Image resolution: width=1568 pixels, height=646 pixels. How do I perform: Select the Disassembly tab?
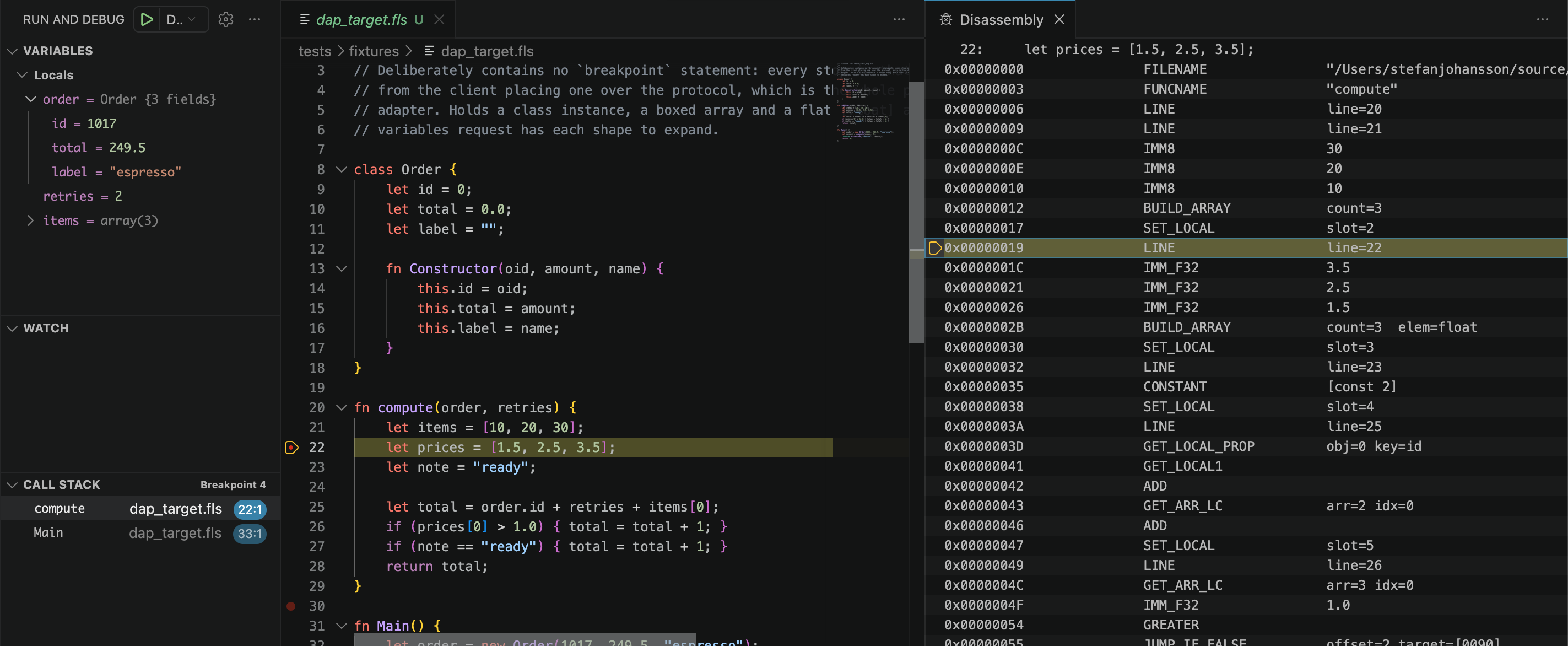1001,19
